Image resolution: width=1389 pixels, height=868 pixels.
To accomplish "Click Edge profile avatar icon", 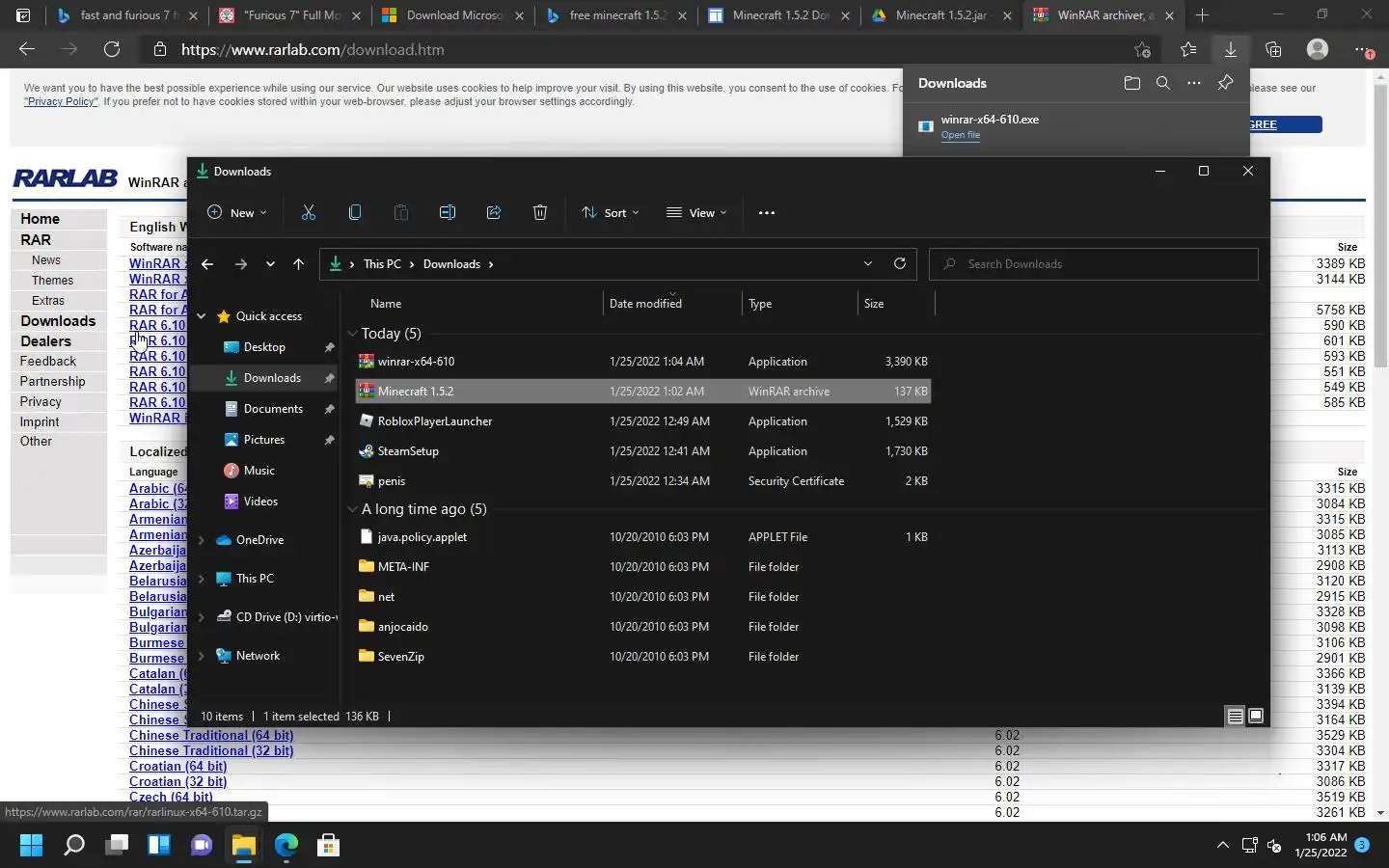I will [1318, 49].
